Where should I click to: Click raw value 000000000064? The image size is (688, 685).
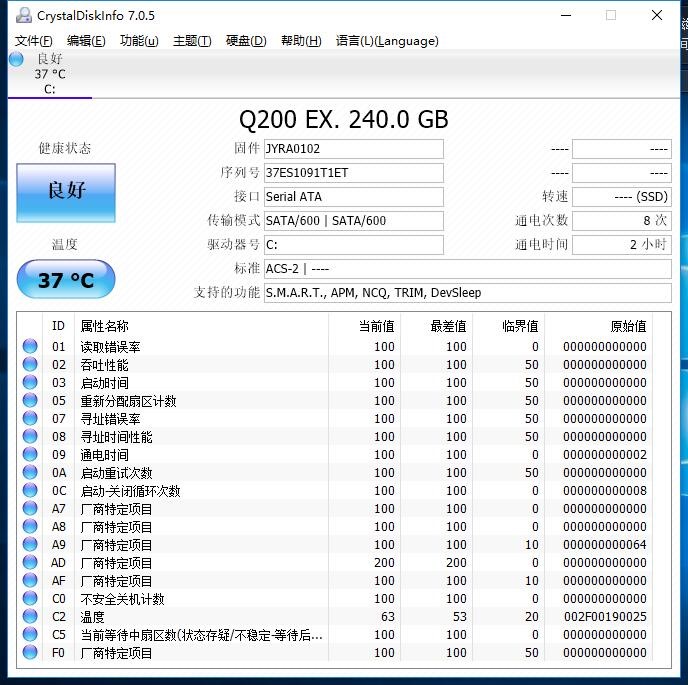(x=605, y=545)
